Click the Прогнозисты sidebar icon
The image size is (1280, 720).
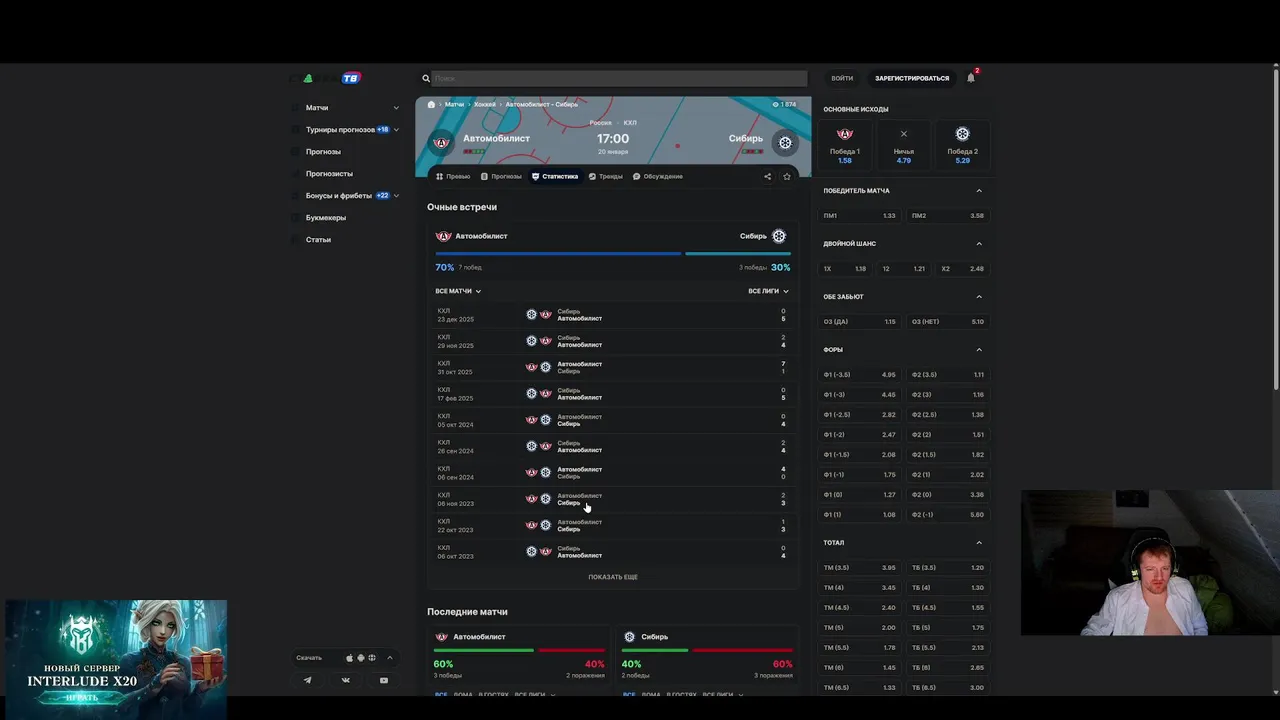(x=296, y=174)
